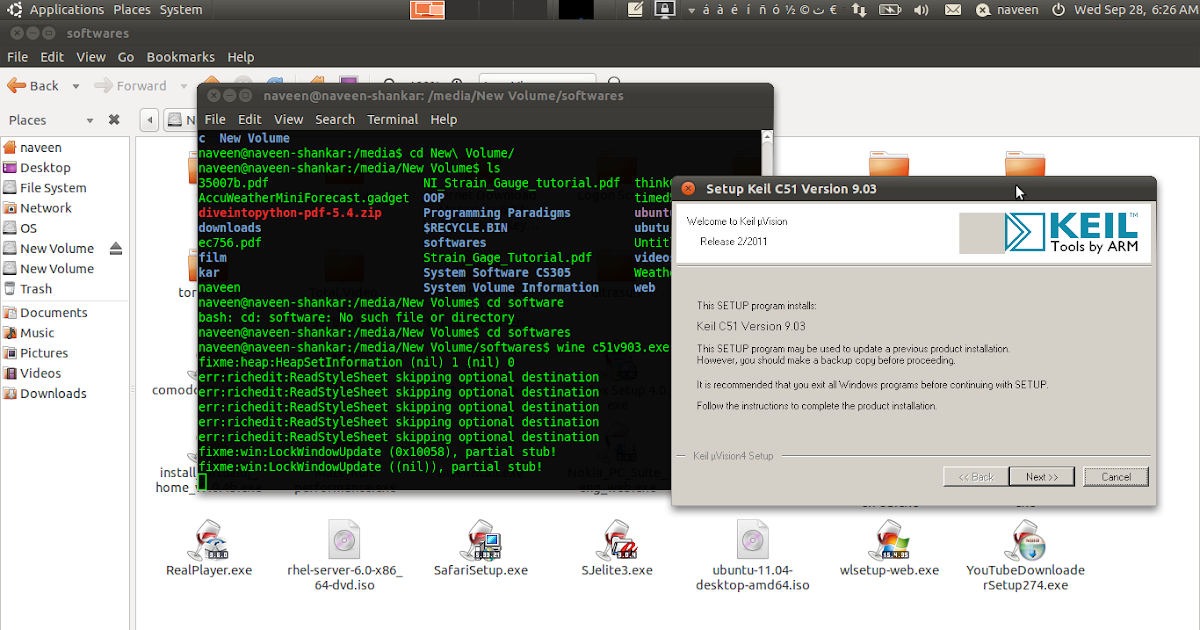1200x630 pixels.
Task: Insert the © character from panel palette
Action: click(x=802, y=10)
